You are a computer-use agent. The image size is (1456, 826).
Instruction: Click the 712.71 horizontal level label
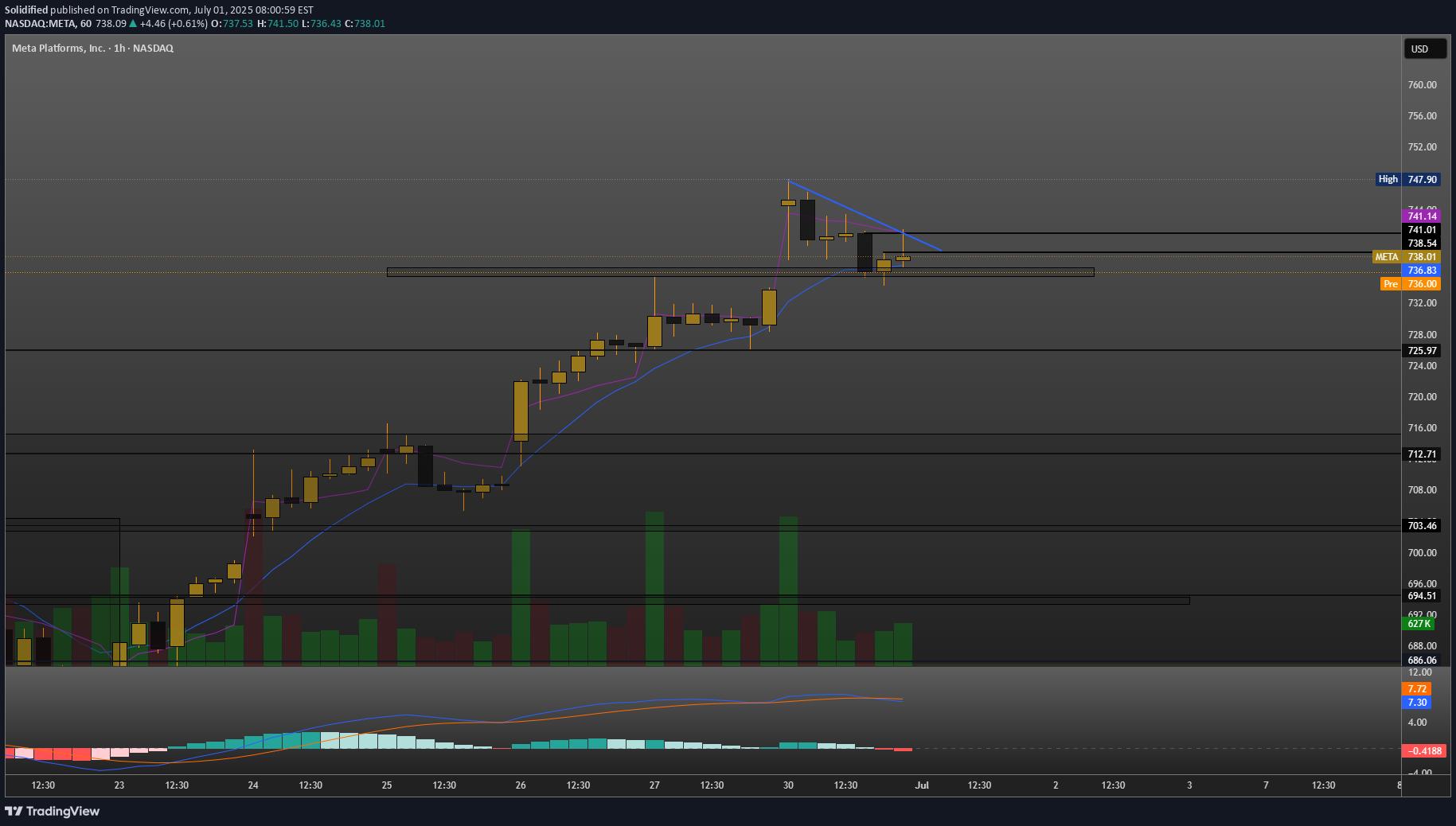(x=1422, y=455)
